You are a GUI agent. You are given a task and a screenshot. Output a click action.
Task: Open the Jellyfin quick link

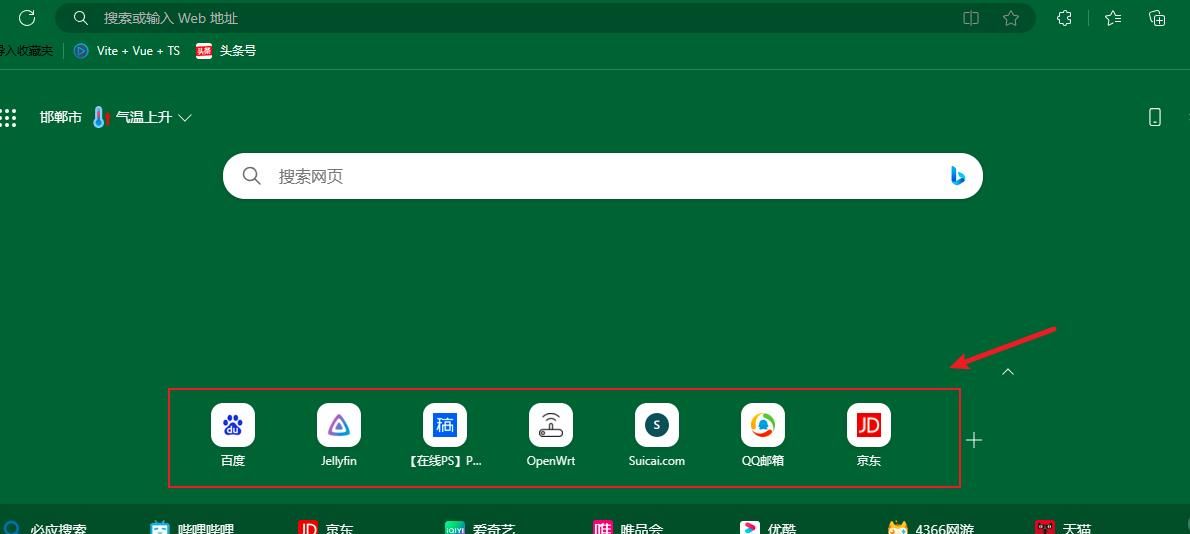coord(338,436)
